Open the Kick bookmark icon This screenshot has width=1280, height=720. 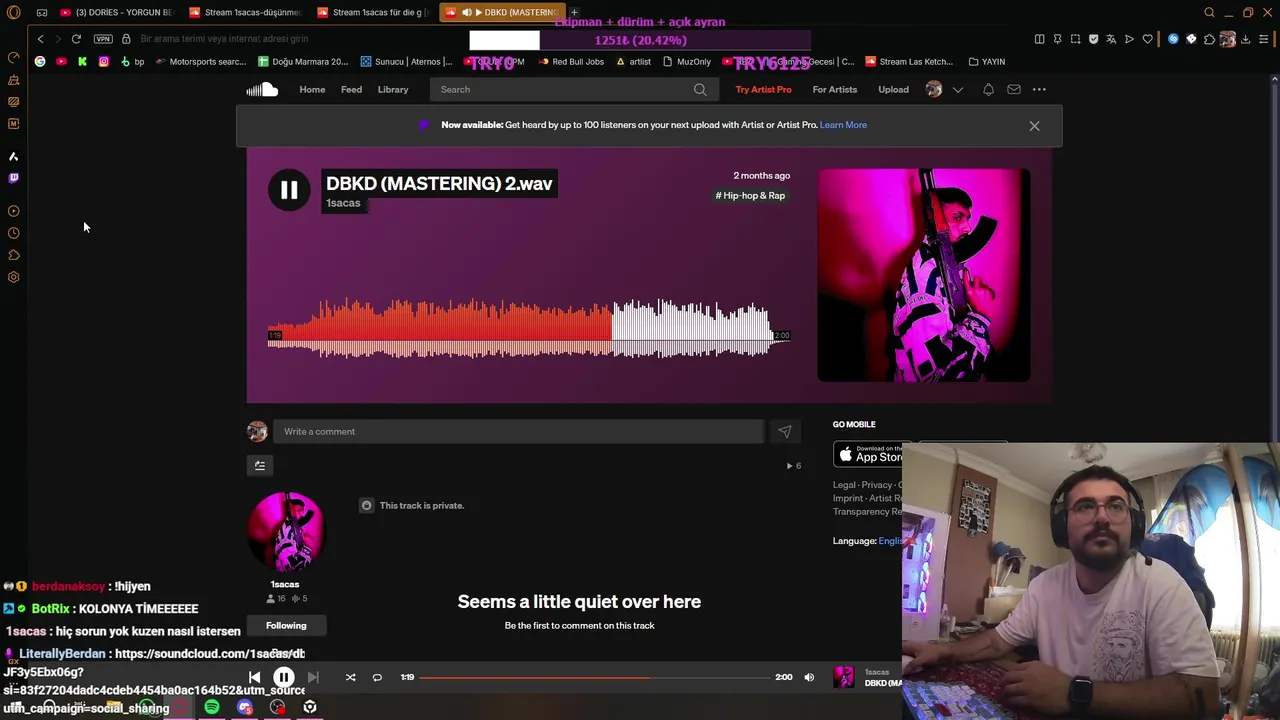click(82, 61)
